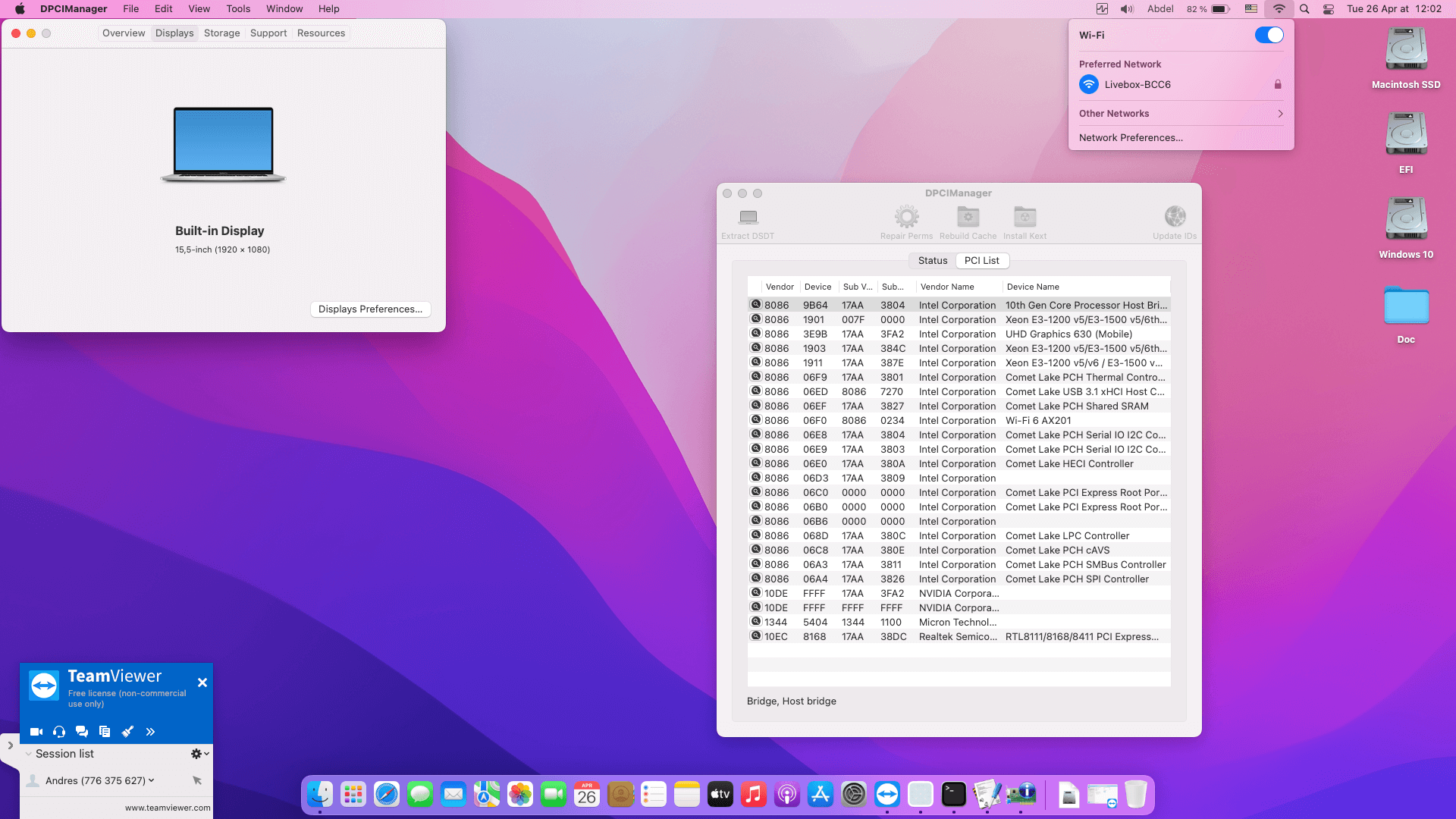Click Displays Preferences button
Image resolution: width=1456 pixels, height=819 pixels.
tap(371, 309)
